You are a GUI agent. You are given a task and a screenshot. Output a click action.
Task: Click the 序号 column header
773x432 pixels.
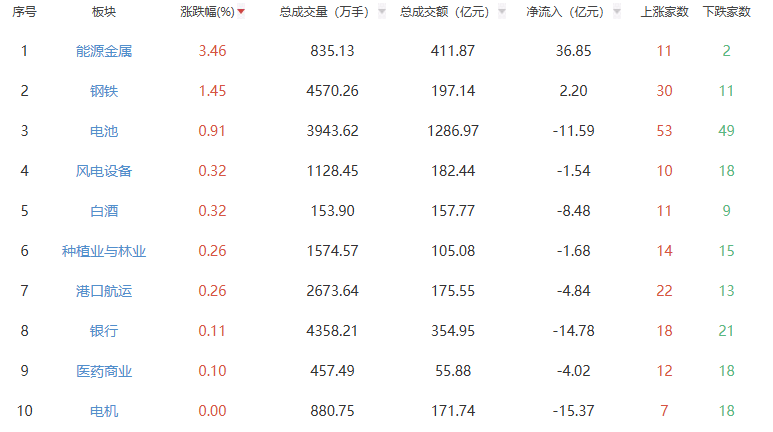(24, 12)
